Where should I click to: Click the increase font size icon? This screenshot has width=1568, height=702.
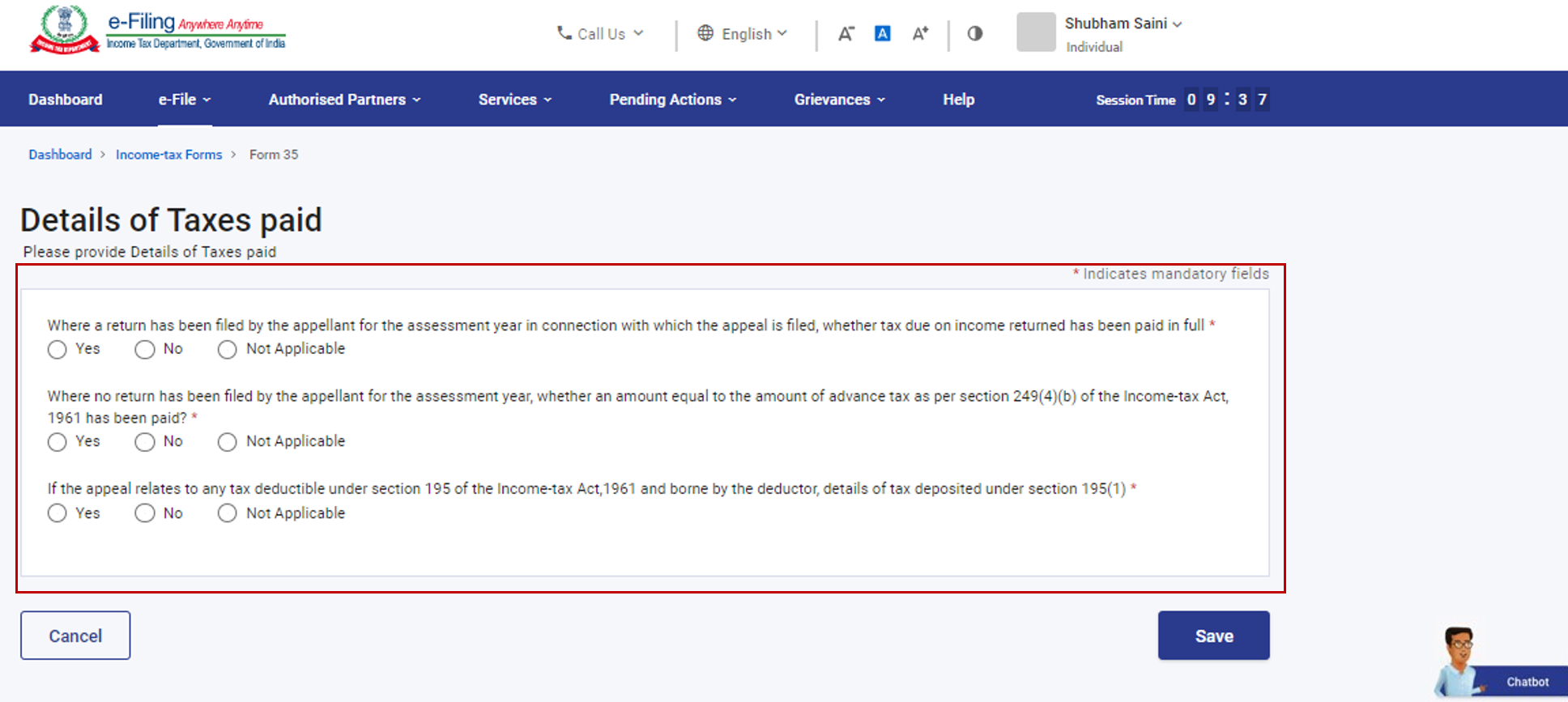click(920, 34)
